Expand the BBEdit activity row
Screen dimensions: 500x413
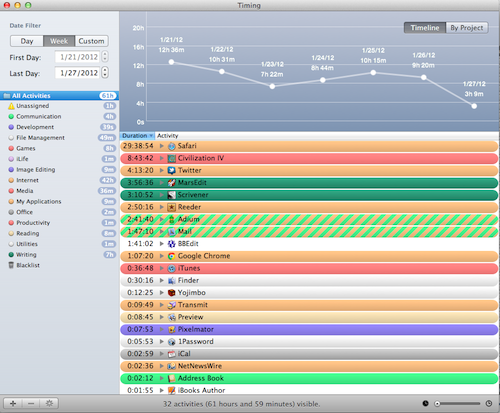(162, 244)
